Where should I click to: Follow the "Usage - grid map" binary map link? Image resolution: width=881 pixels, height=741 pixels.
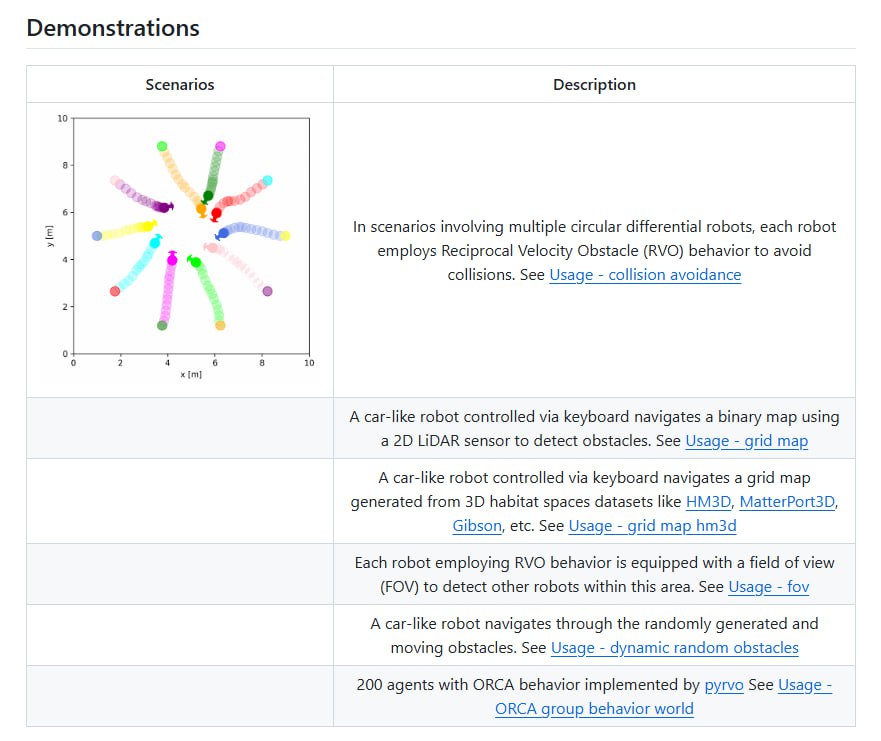746,441
